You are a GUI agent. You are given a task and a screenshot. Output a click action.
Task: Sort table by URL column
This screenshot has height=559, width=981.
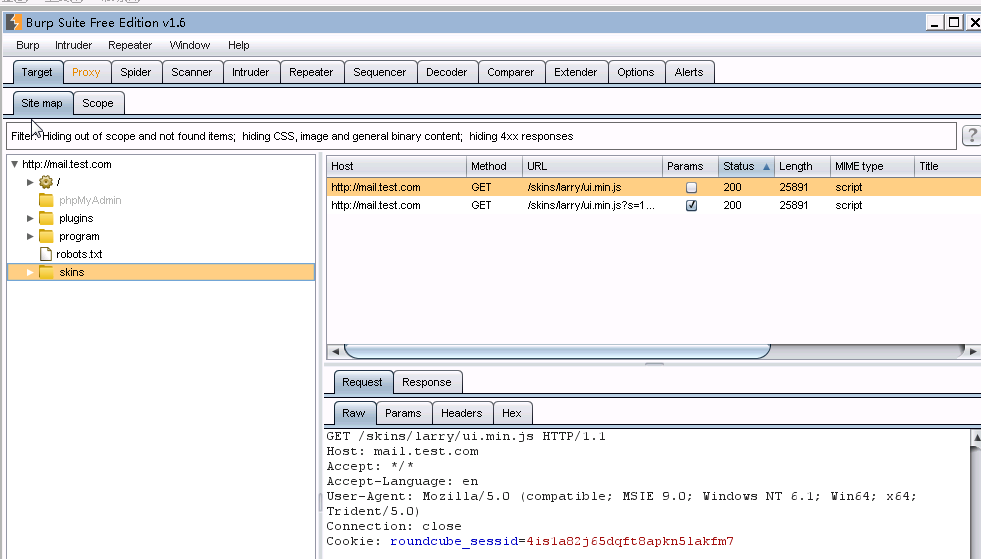tap(592, 167)
